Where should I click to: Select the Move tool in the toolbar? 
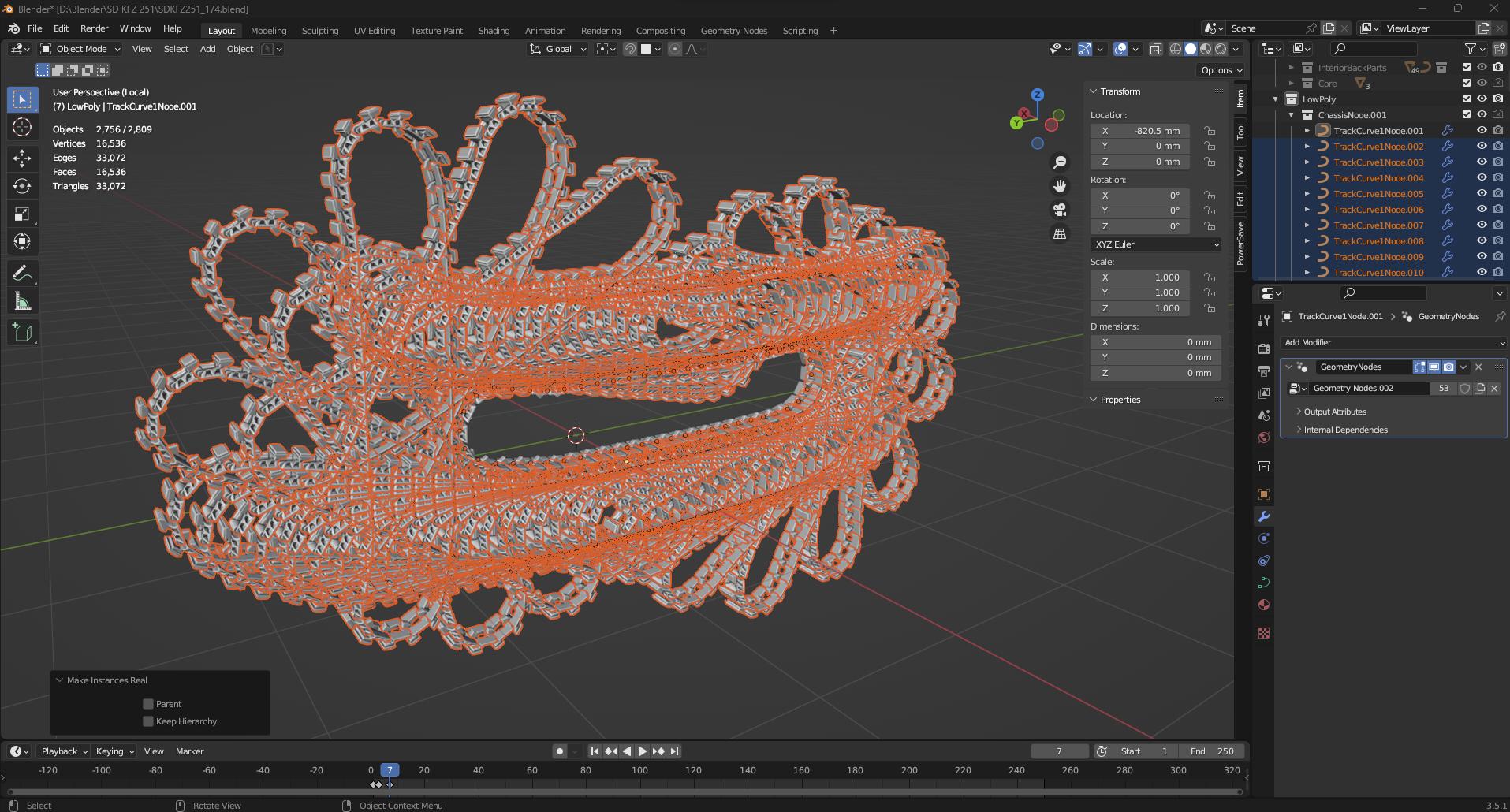(x=22, y=158)
